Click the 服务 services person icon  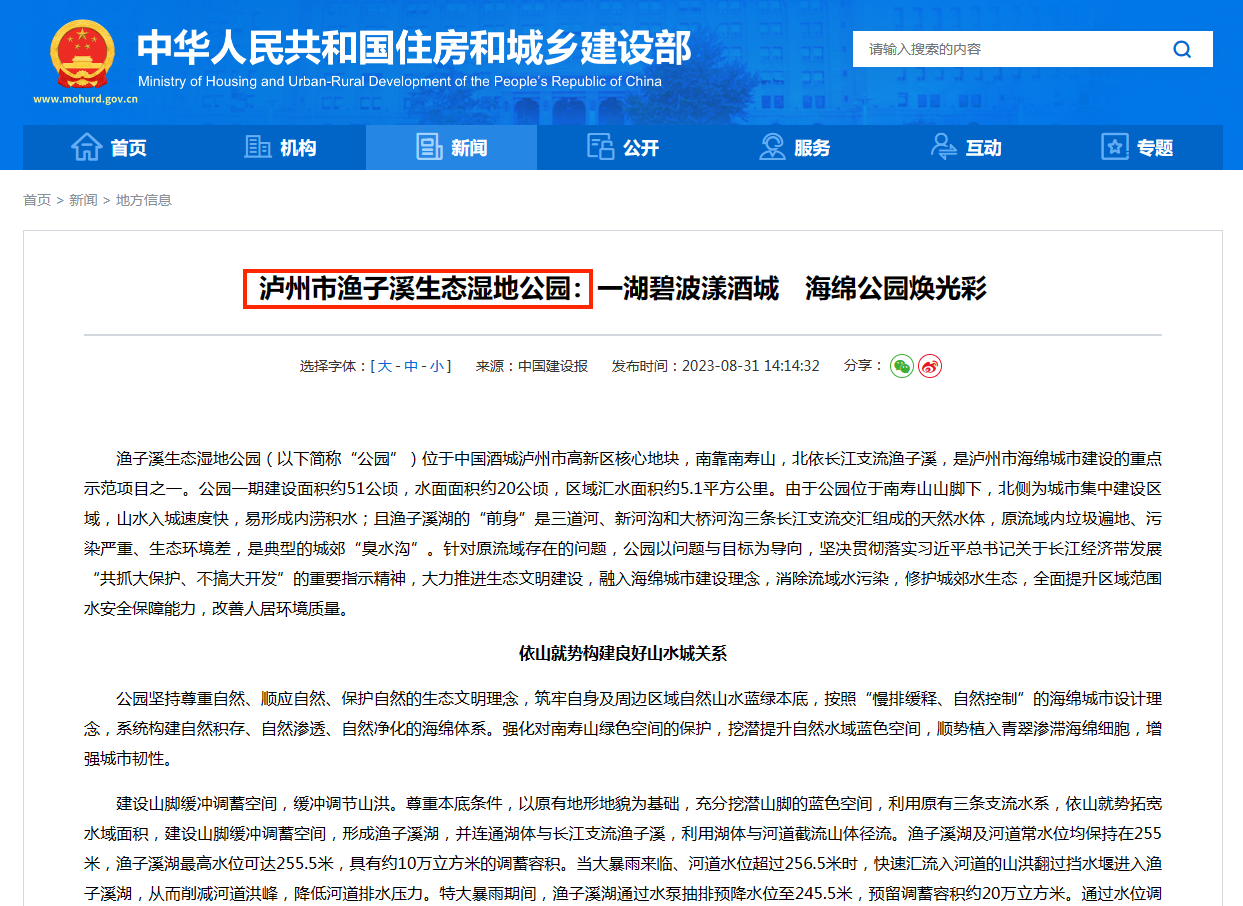coord(771,146)
